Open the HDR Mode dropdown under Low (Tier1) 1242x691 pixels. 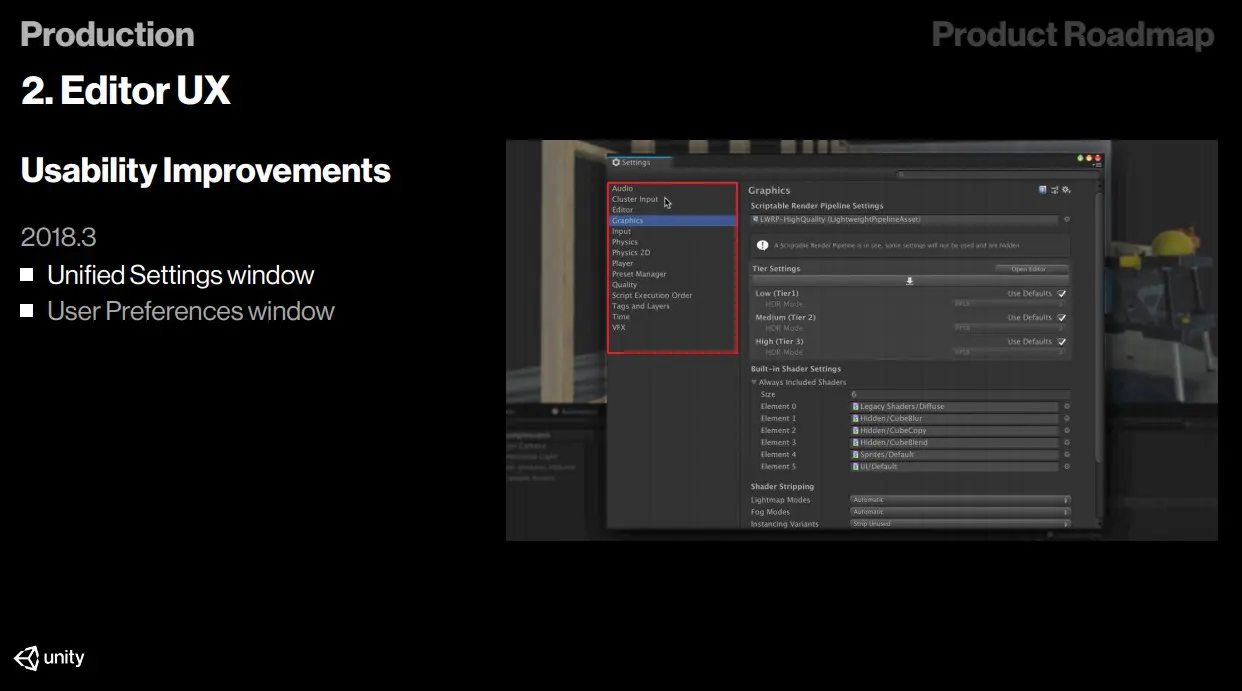(x=1009, y=304)
